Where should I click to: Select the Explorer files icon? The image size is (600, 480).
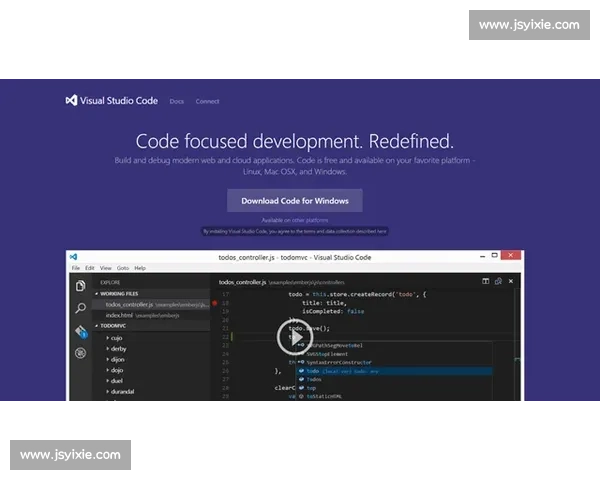(80, 286)
